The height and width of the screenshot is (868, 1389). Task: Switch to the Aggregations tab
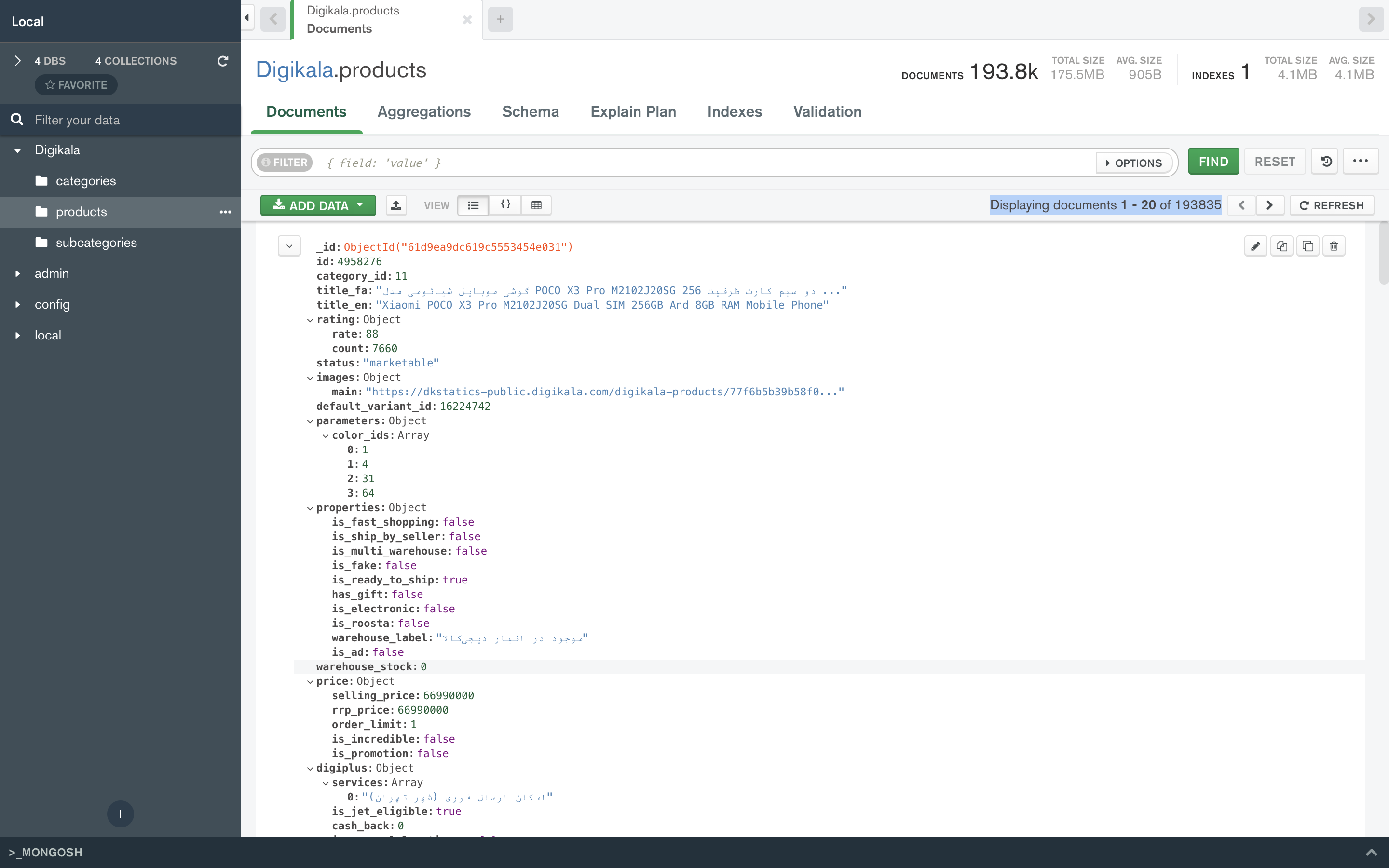point(424,111)
